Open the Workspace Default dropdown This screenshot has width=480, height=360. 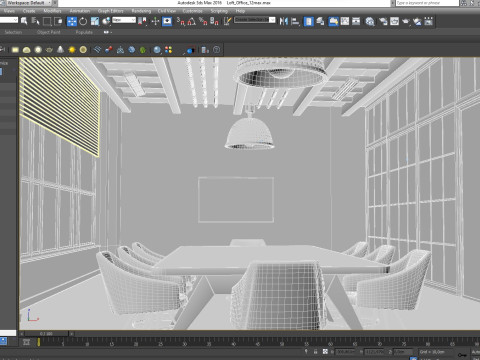pos(29,3)
